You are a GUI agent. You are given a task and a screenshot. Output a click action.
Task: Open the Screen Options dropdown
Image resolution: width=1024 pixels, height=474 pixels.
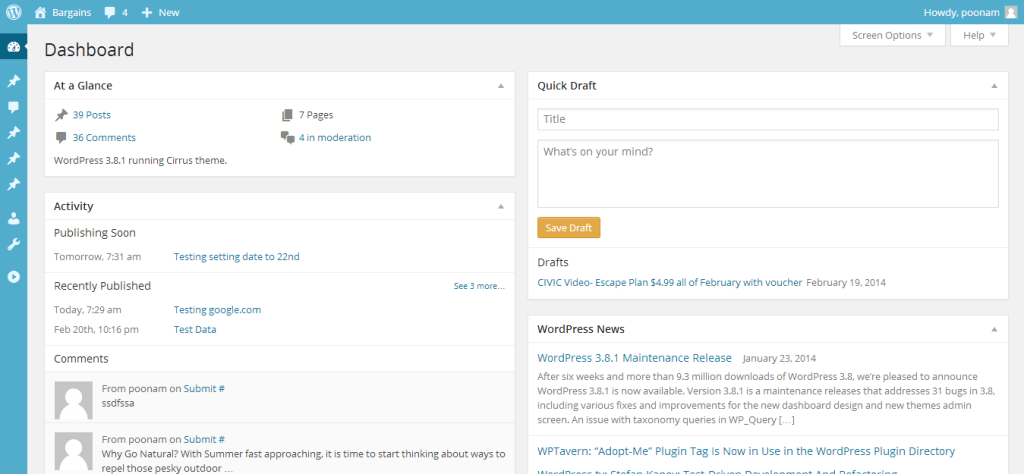coord(892,35)
